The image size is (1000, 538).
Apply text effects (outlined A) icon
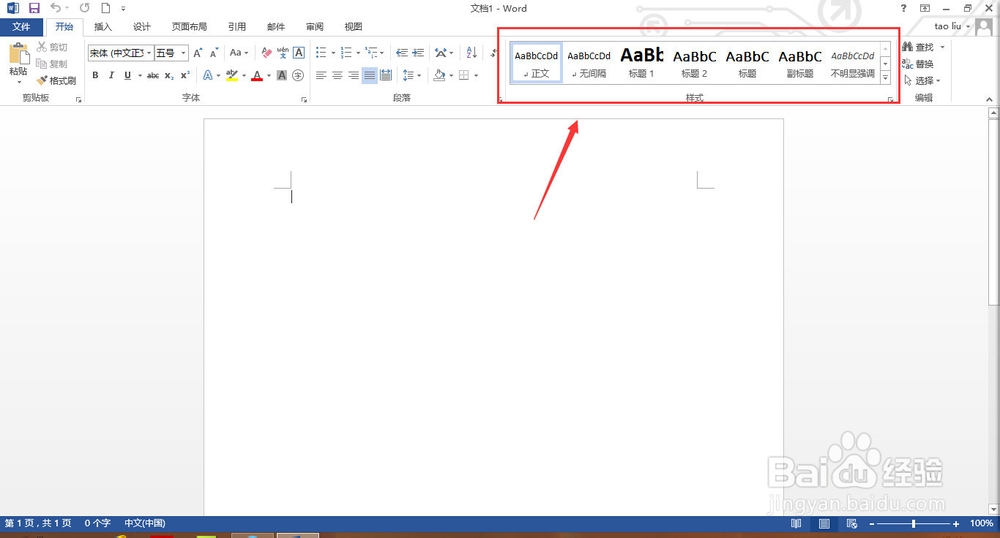coord(208,75)
